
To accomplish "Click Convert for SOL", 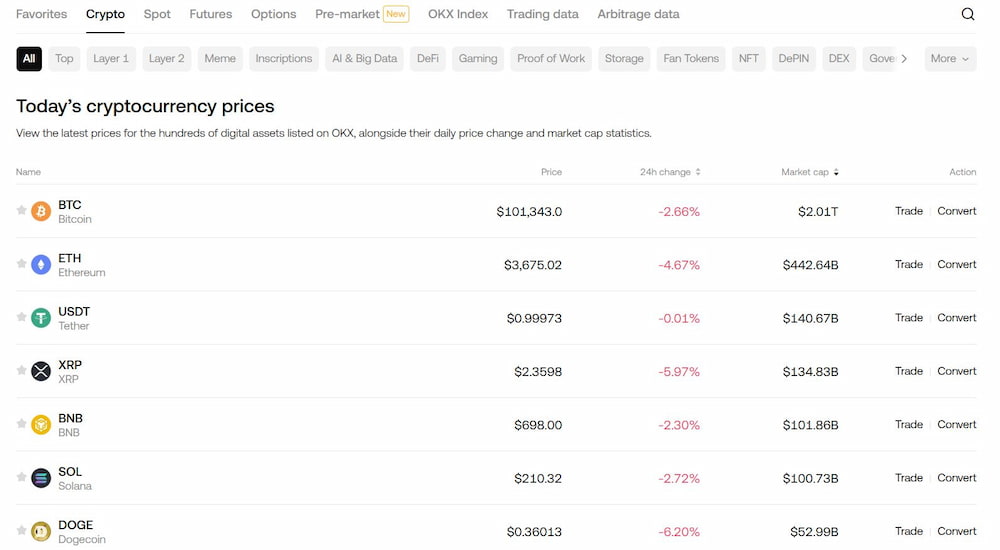I will click(957, 478).
